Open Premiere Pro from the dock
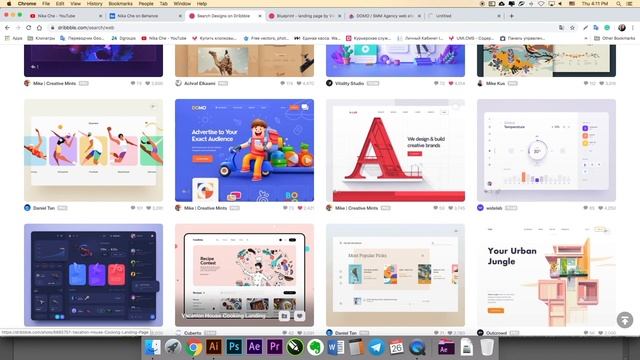The image size is (640, 360). point(275,347)
